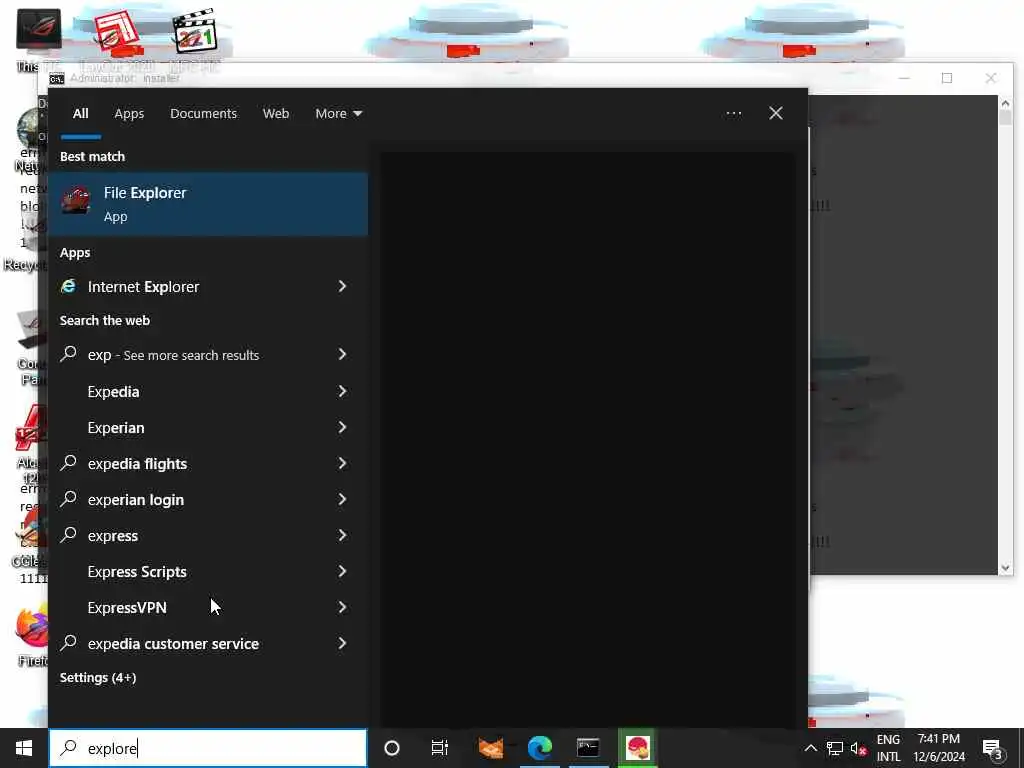Open the More dropdown filter
1024x768 pixels.
pos(338,114)
